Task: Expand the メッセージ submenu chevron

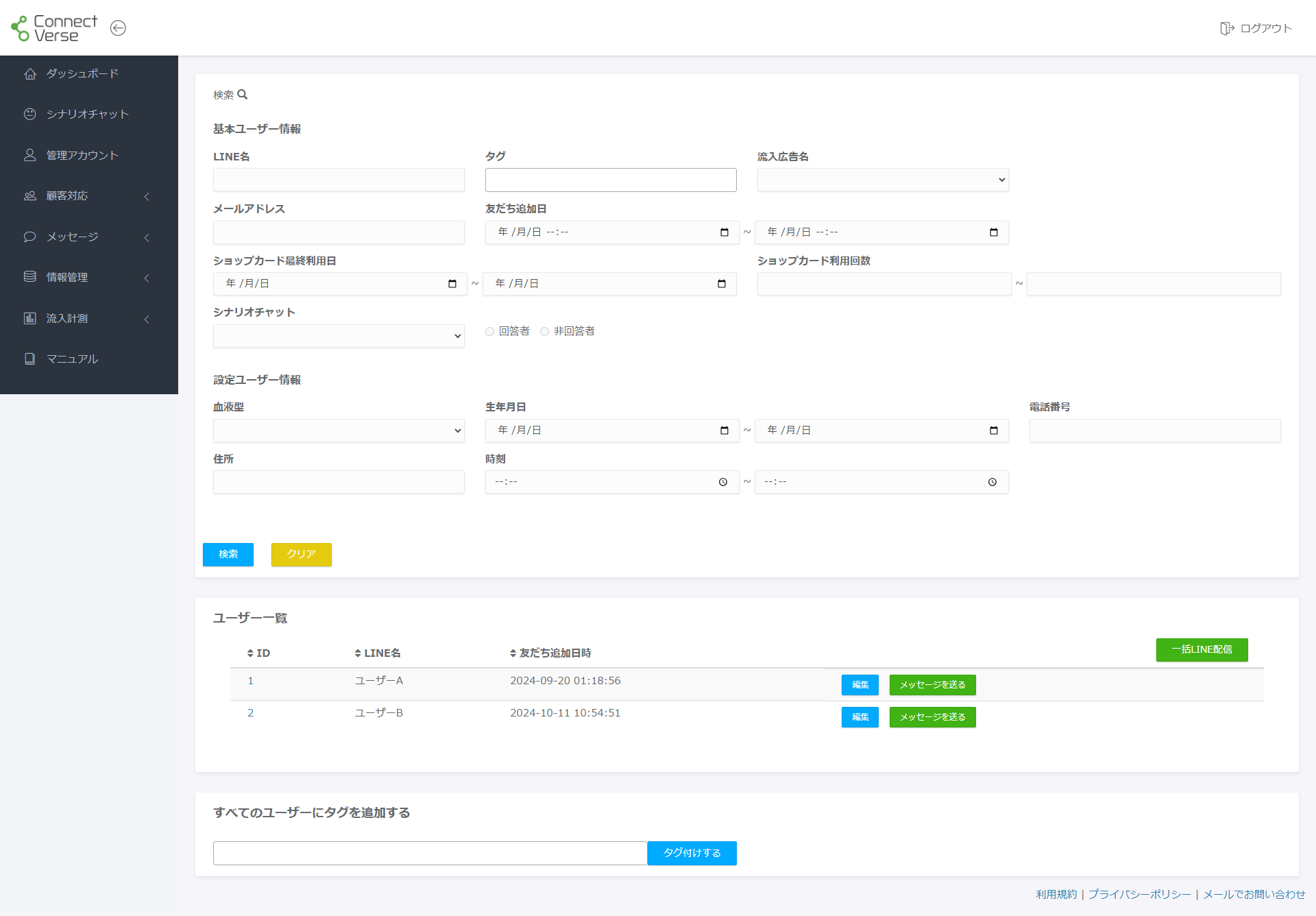Action: [147, 238]
